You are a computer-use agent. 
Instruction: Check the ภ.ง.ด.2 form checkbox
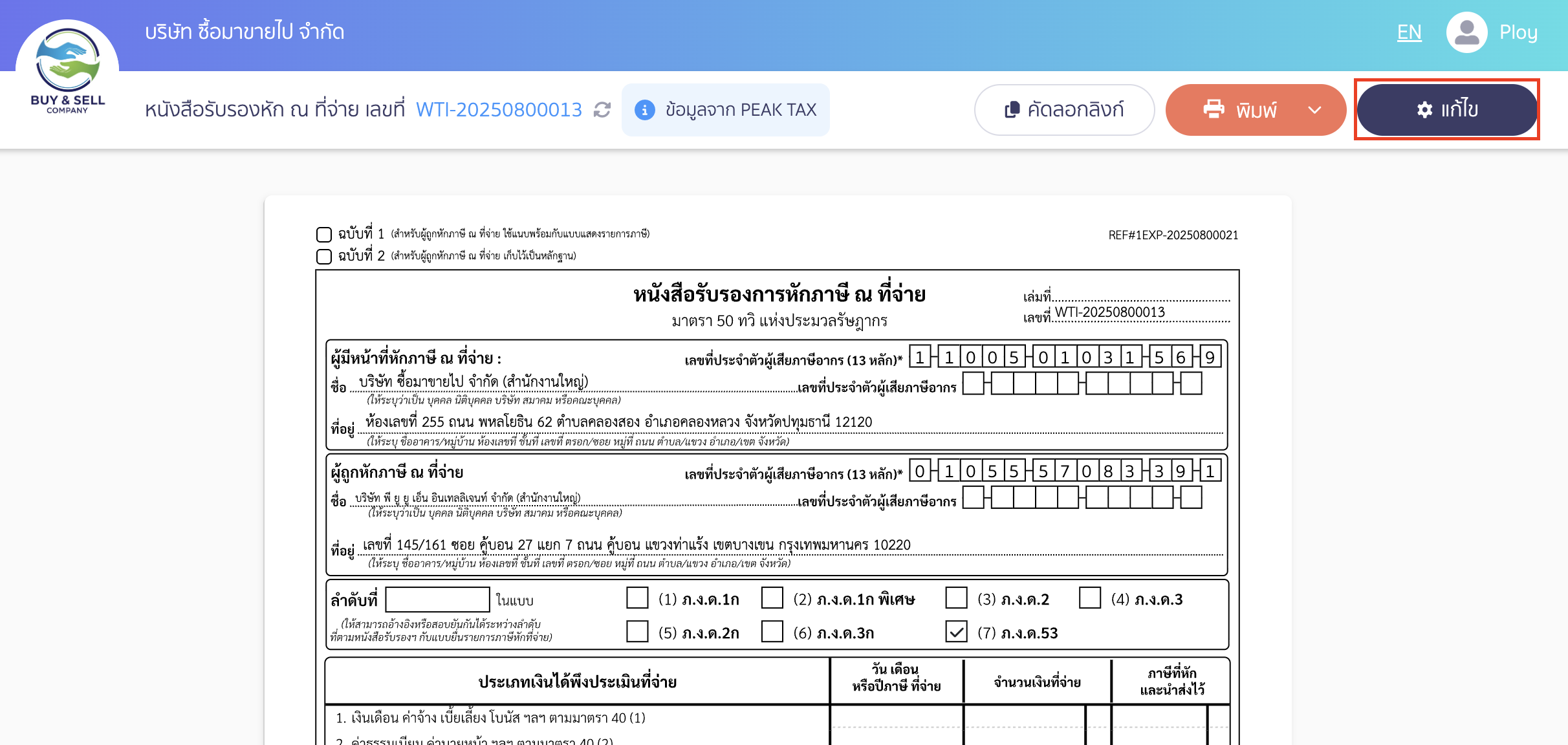click(x=957, y=599)
